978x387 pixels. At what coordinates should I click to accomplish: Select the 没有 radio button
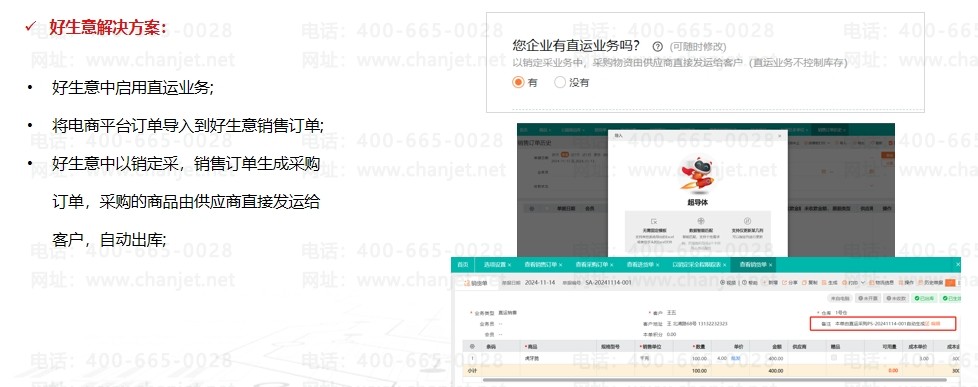point(559,82)
